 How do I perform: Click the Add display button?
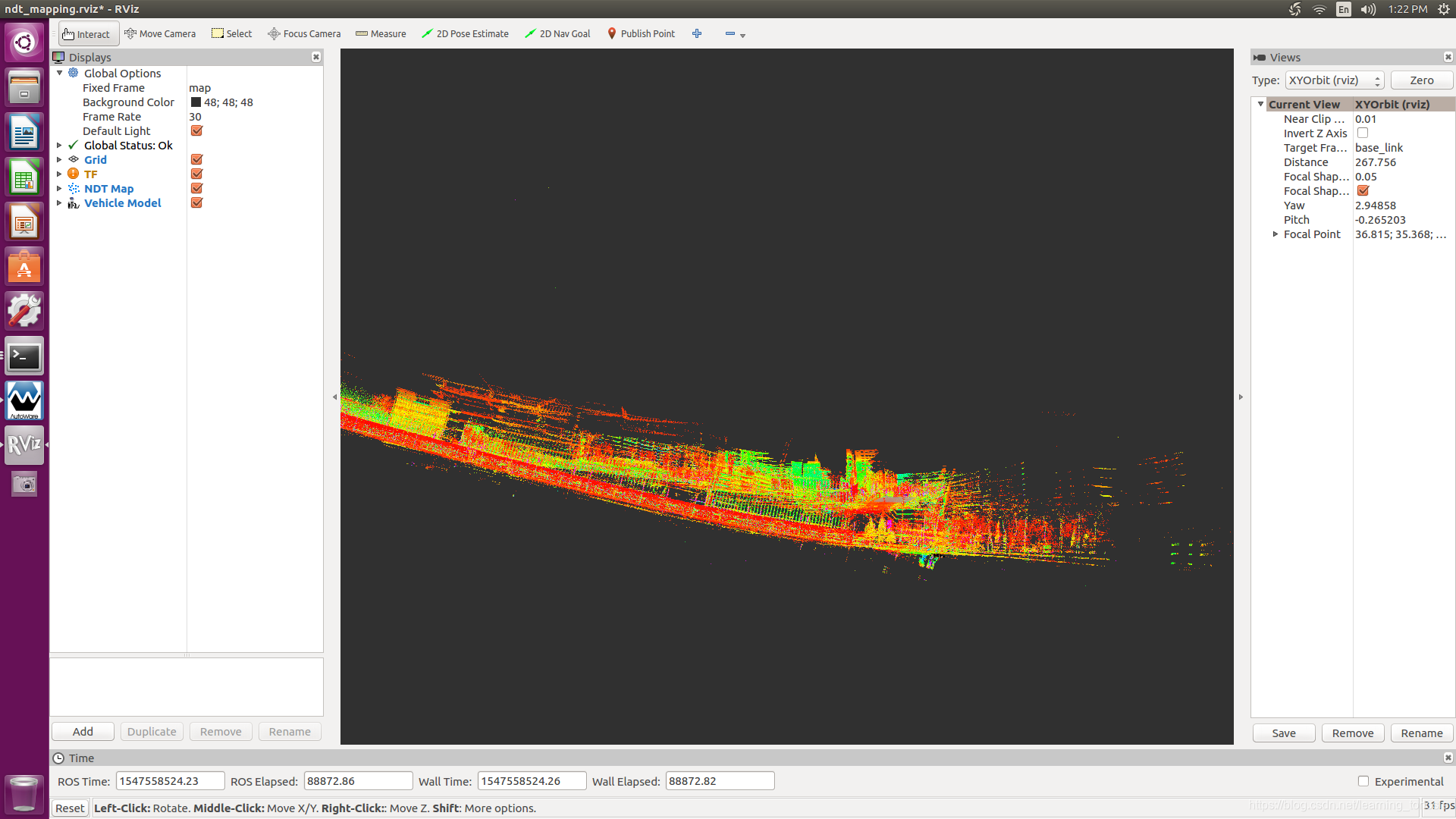tap(83, 732)
